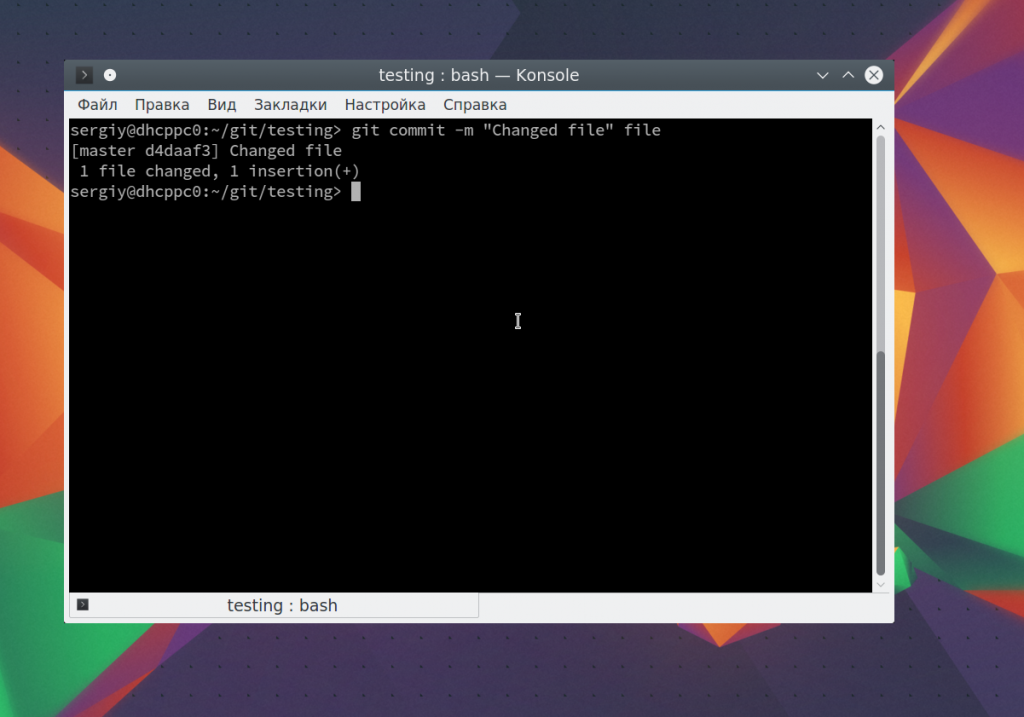Maximize the Konsole window
The height and width of the screenshot is (717, 1024).
[848, 75]
